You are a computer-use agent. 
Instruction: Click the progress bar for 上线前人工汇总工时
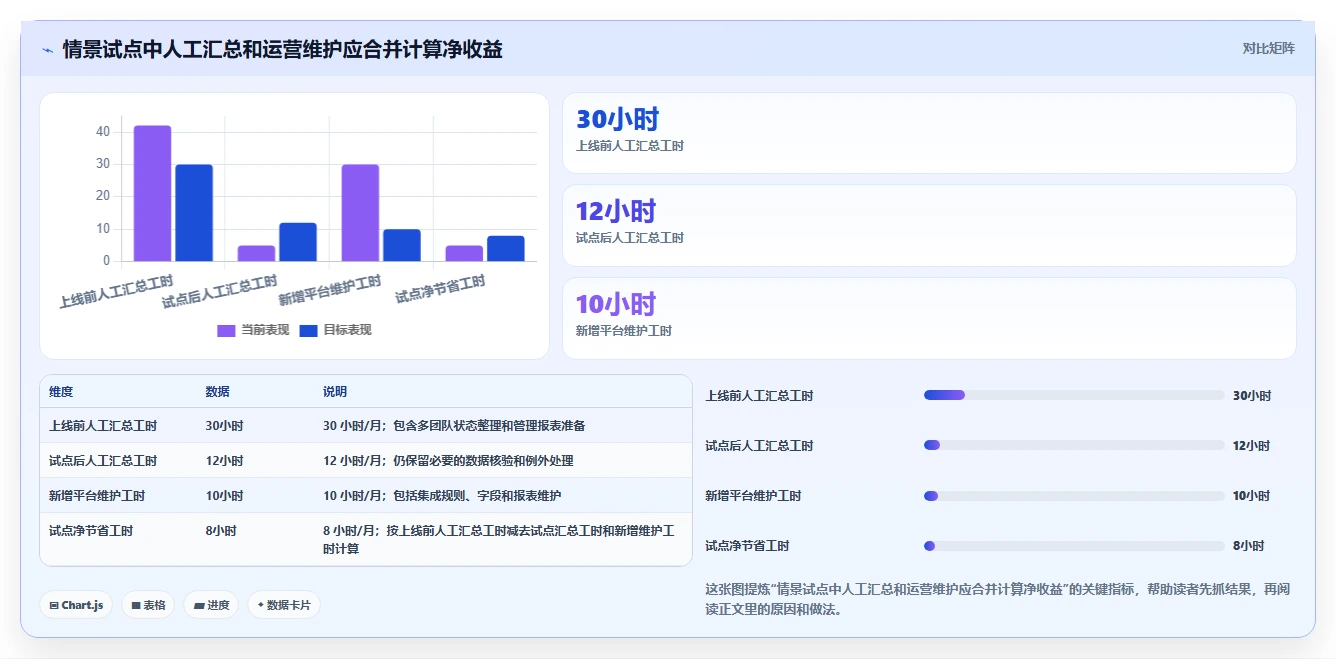coord(1074,395)
